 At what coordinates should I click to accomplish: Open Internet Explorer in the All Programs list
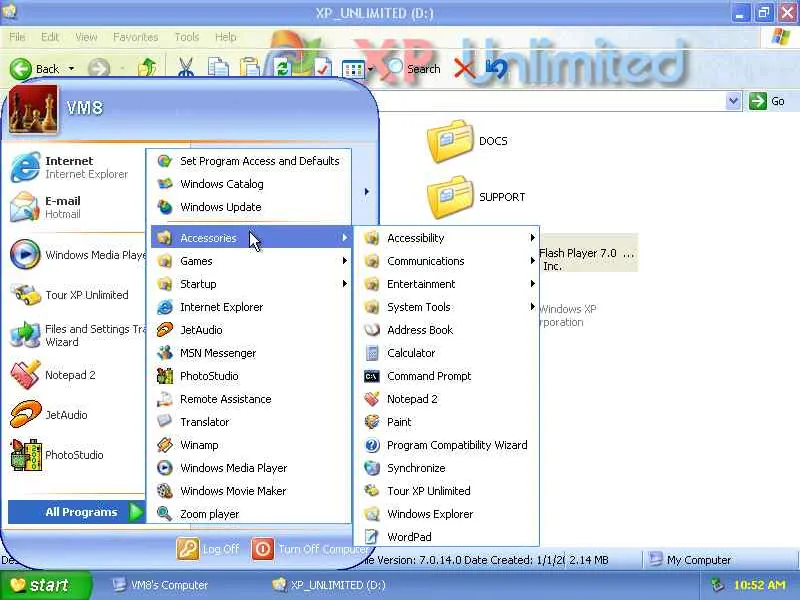click(251, 307)
